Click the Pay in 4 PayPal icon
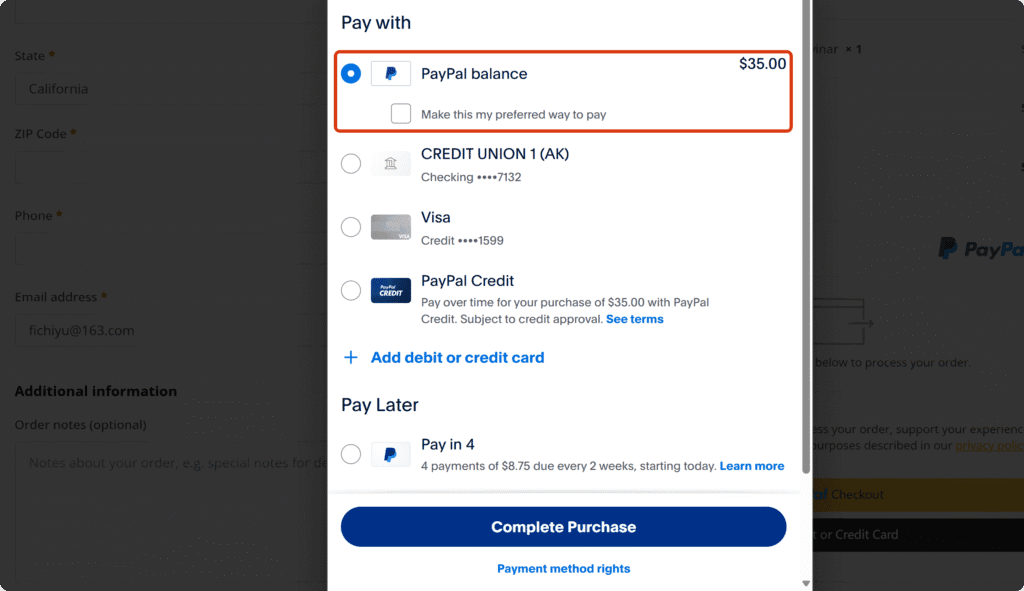 click(390, 455)
